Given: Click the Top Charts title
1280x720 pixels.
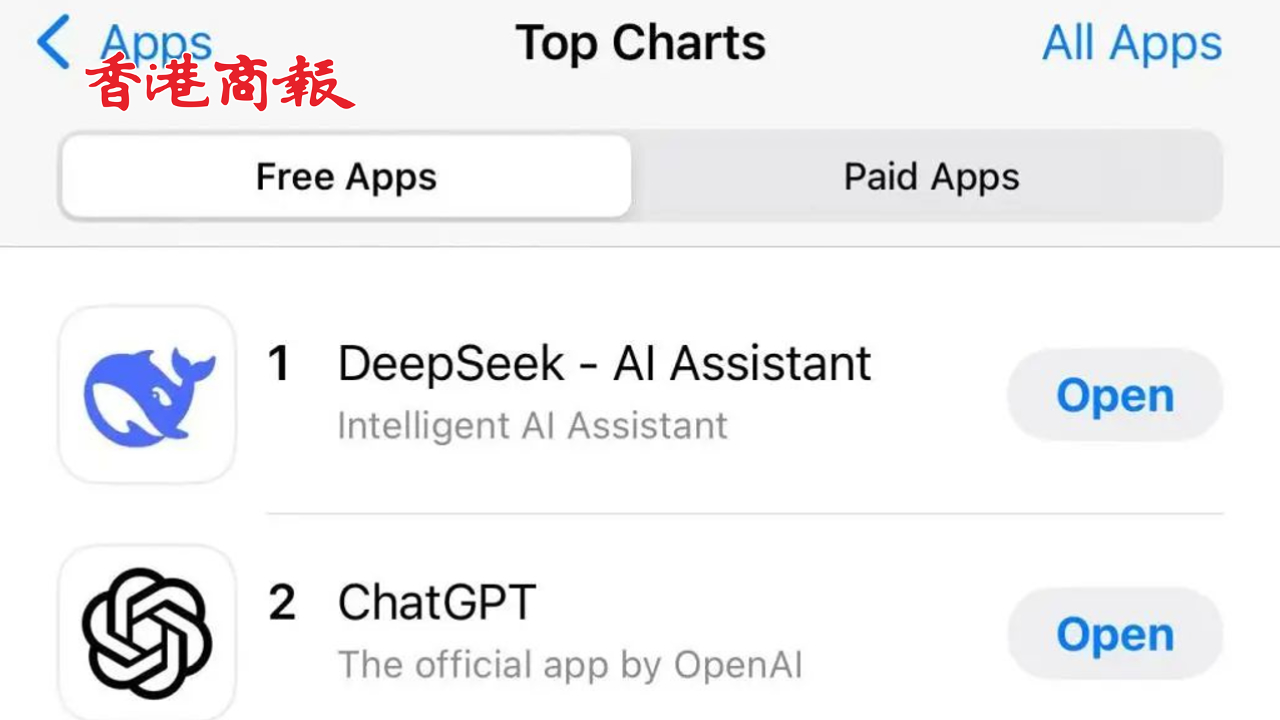Looking at the screenshot, I should [x=640, y=42].
